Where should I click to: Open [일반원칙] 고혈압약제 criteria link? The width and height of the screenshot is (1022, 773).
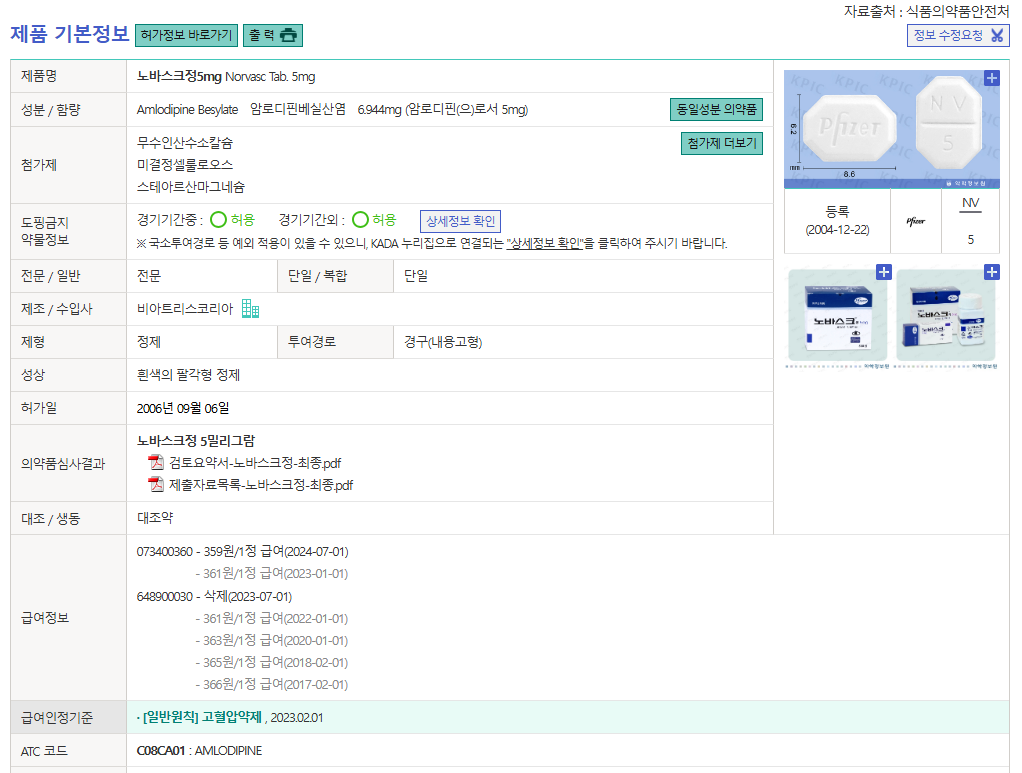coord(202,718)
